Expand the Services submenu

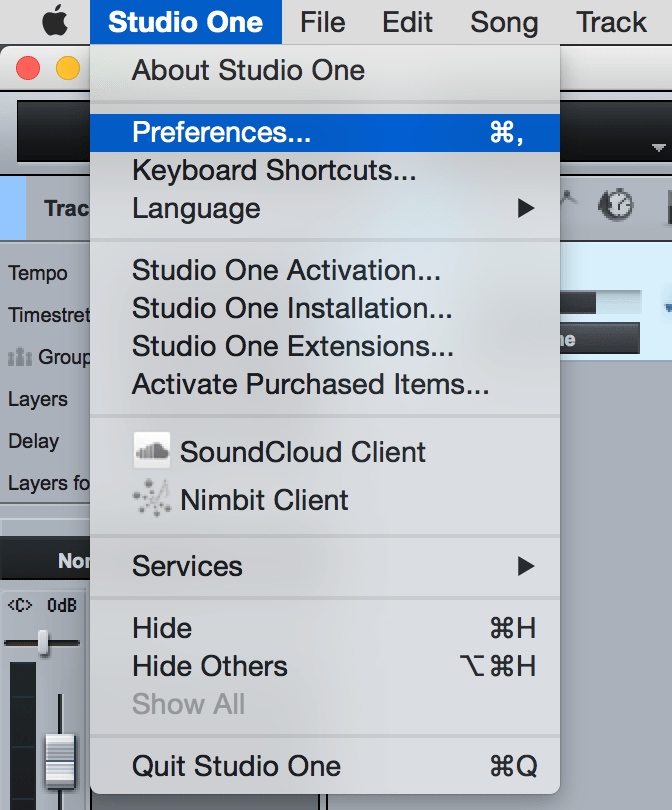[187, 566]
